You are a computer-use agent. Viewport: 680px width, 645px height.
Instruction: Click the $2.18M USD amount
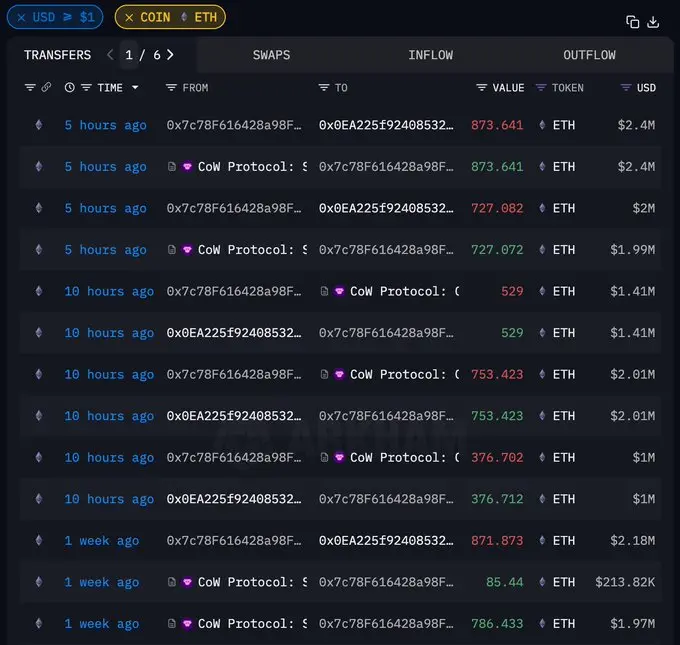coord(632,541)
